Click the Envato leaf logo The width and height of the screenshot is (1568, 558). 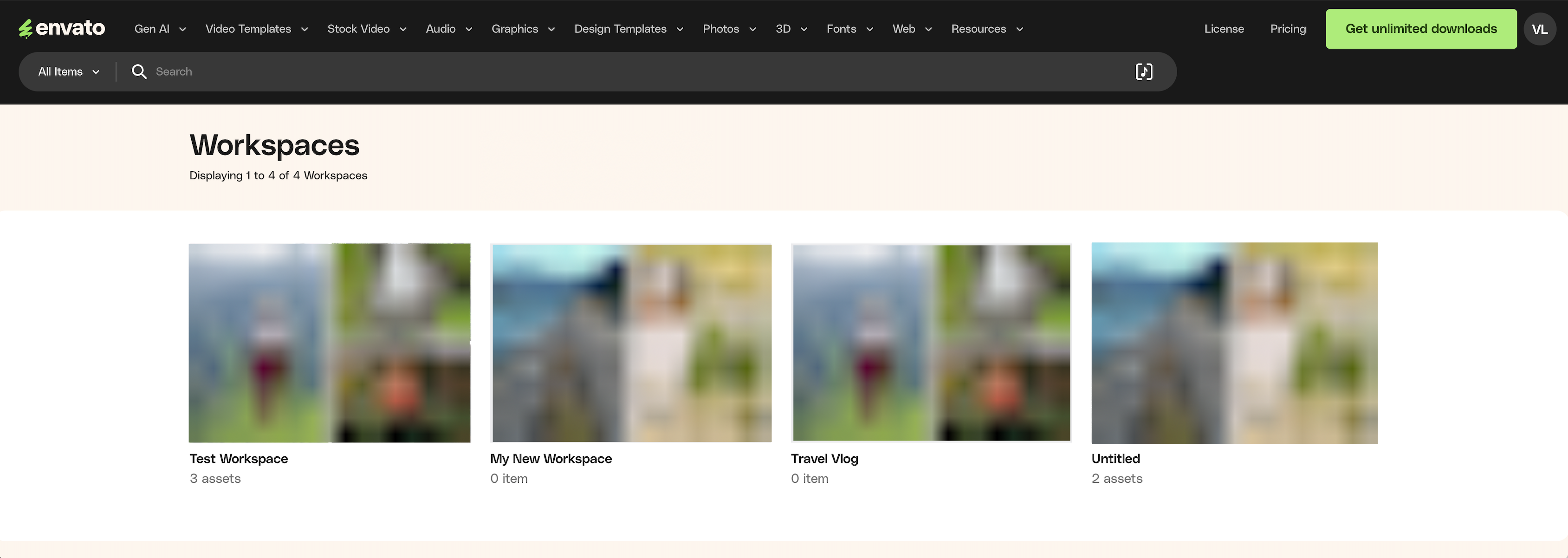point(27,28)
